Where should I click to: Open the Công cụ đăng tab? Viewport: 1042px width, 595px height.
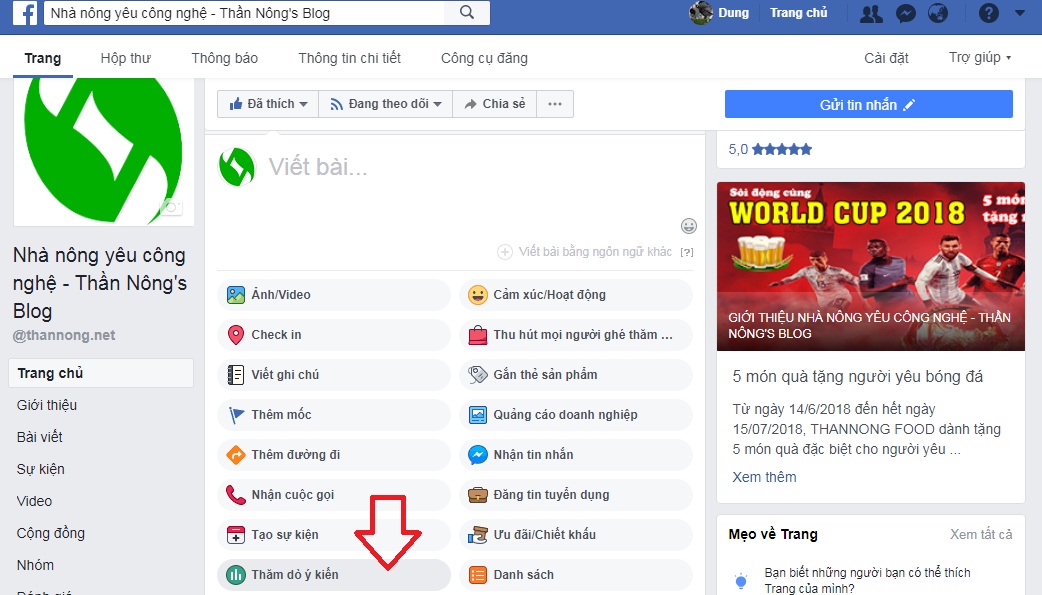(x=484, y=58)
